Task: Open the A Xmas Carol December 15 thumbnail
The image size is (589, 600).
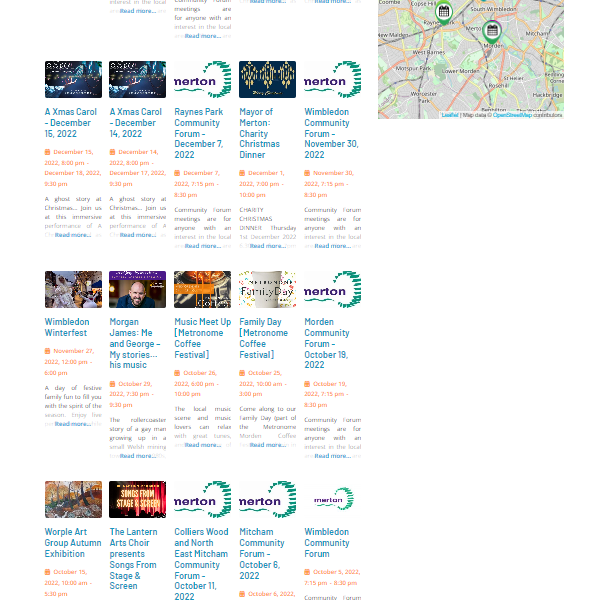Action: pyautogui.click(x=73, y=79)
